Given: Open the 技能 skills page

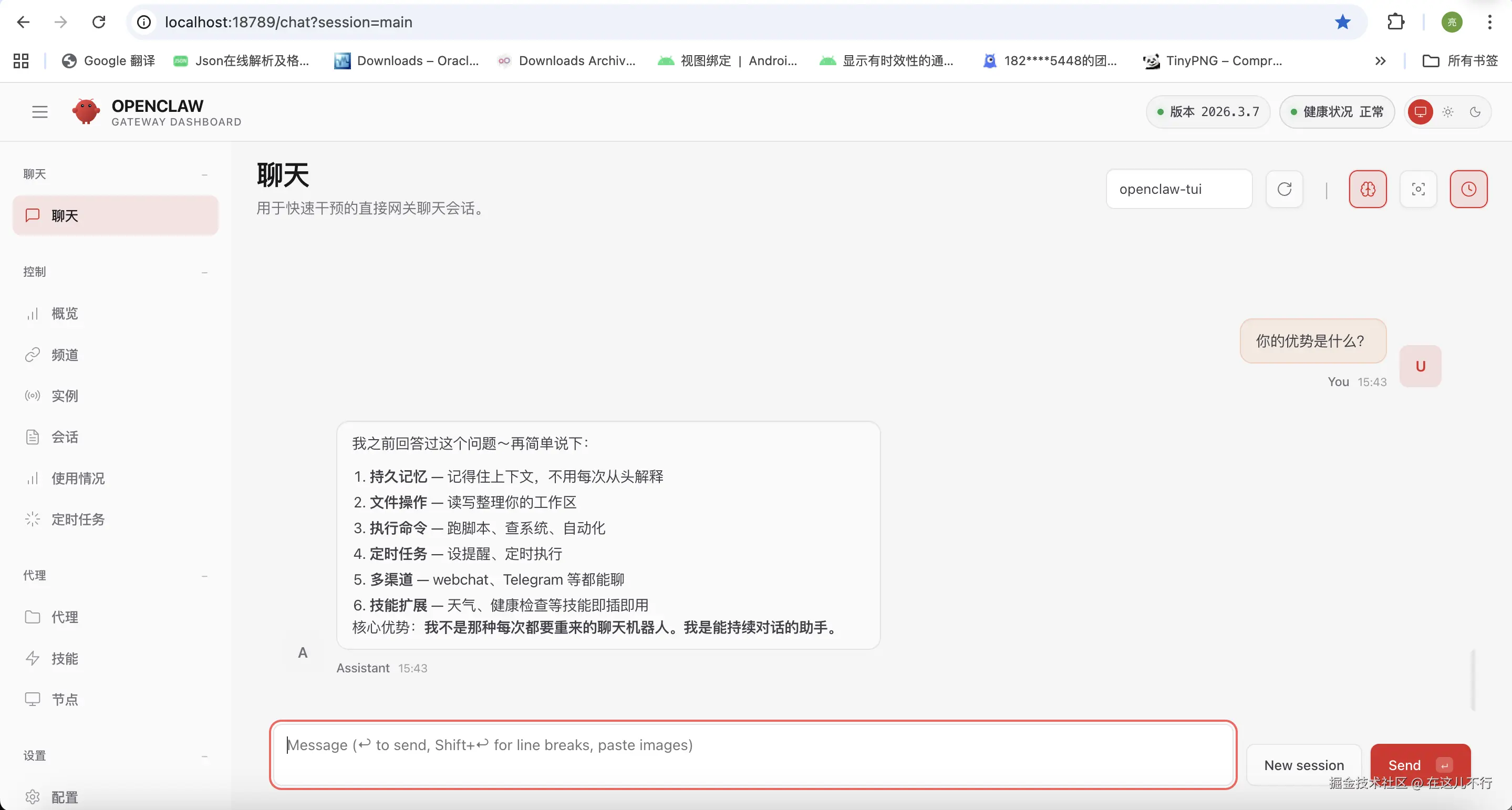Looking at the screenshot, I should click(x=65, y=659).
